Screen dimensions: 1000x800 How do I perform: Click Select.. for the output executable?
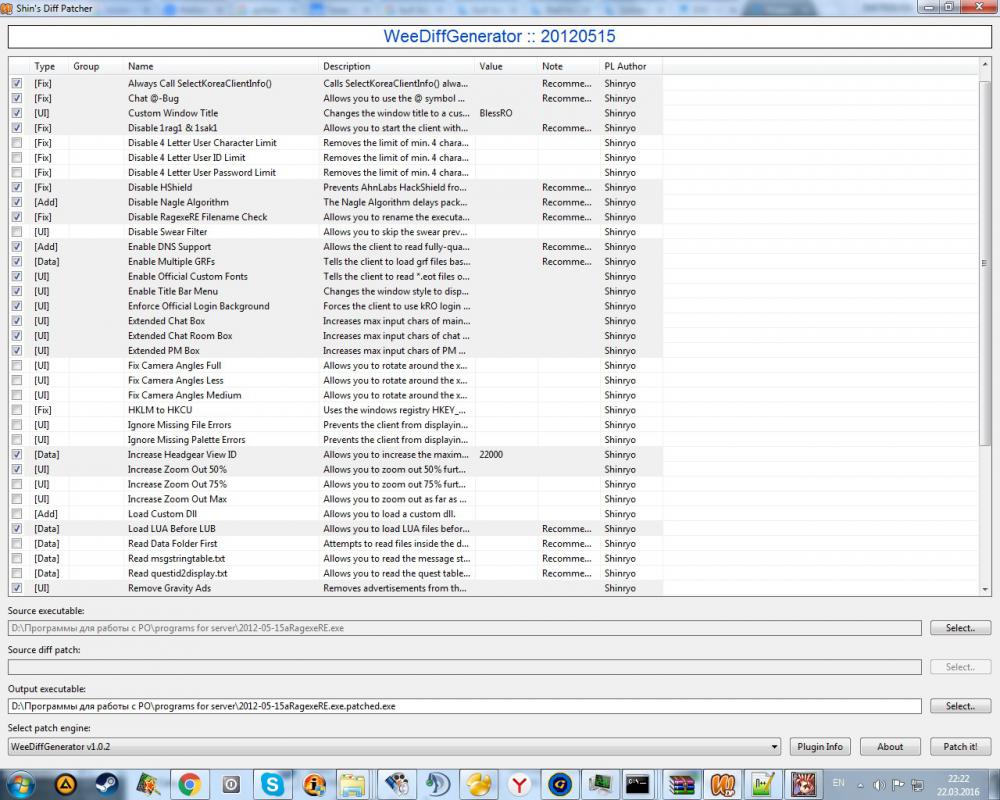point(960,706)
